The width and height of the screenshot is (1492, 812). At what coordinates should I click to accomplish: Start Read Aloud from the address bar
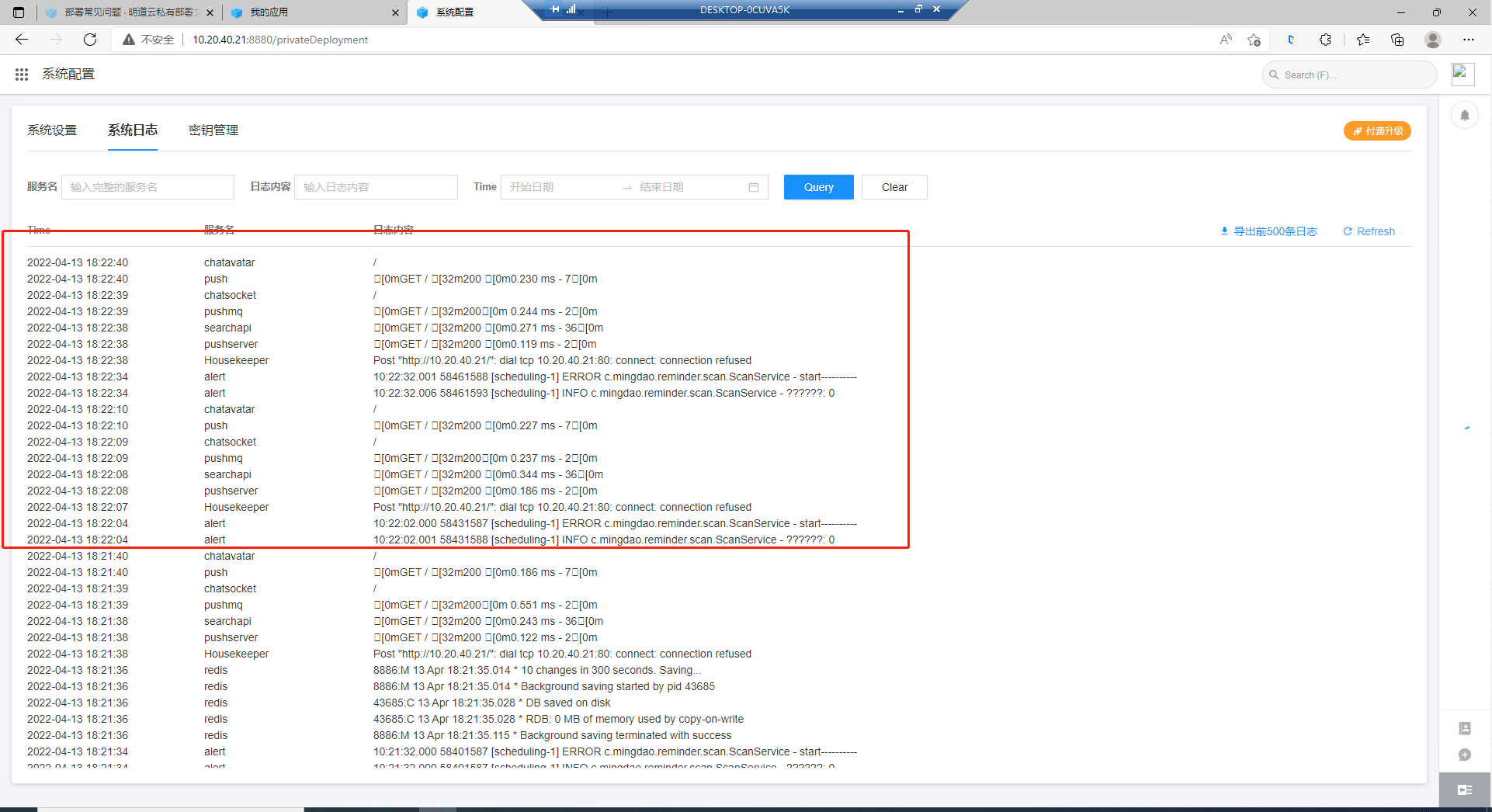point(1227,40)
